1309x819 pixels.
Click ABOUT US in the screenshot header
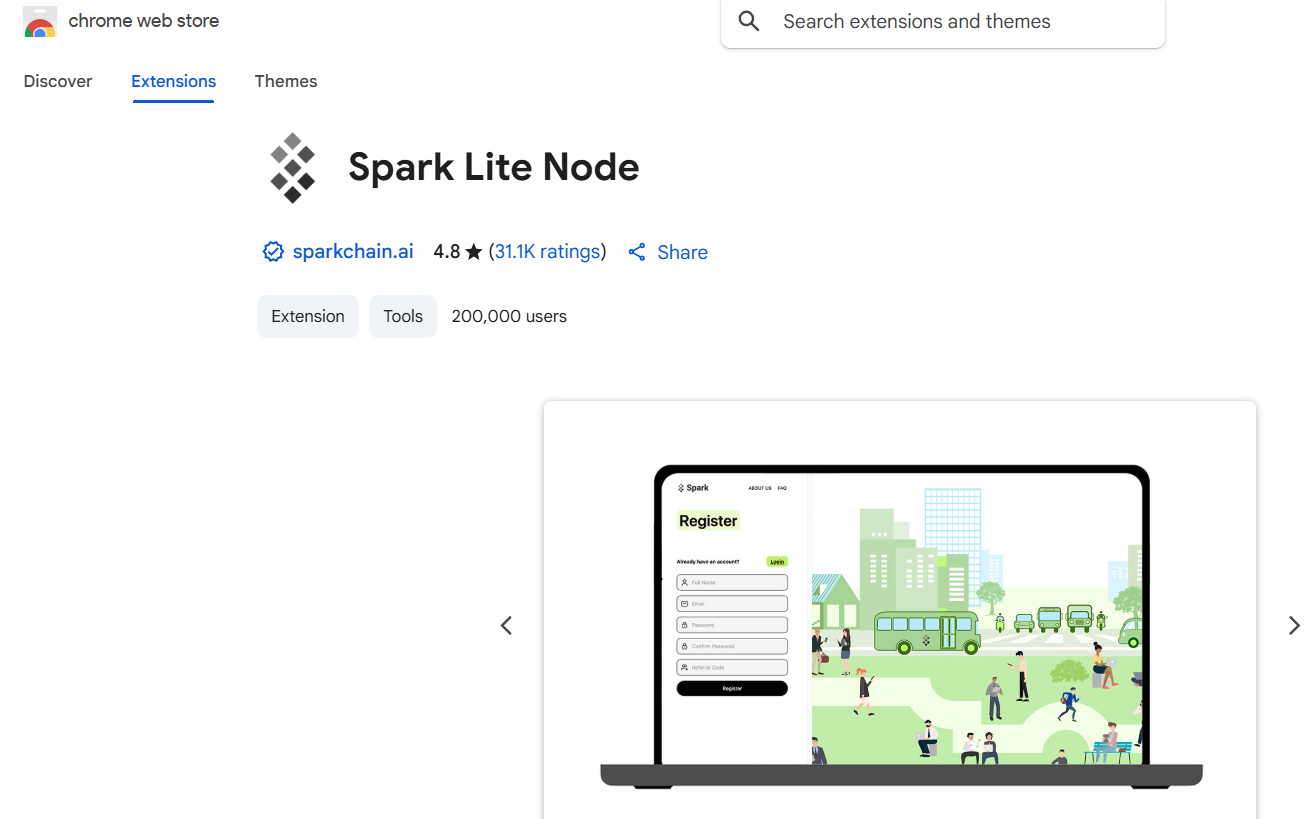tap(760, 488)
